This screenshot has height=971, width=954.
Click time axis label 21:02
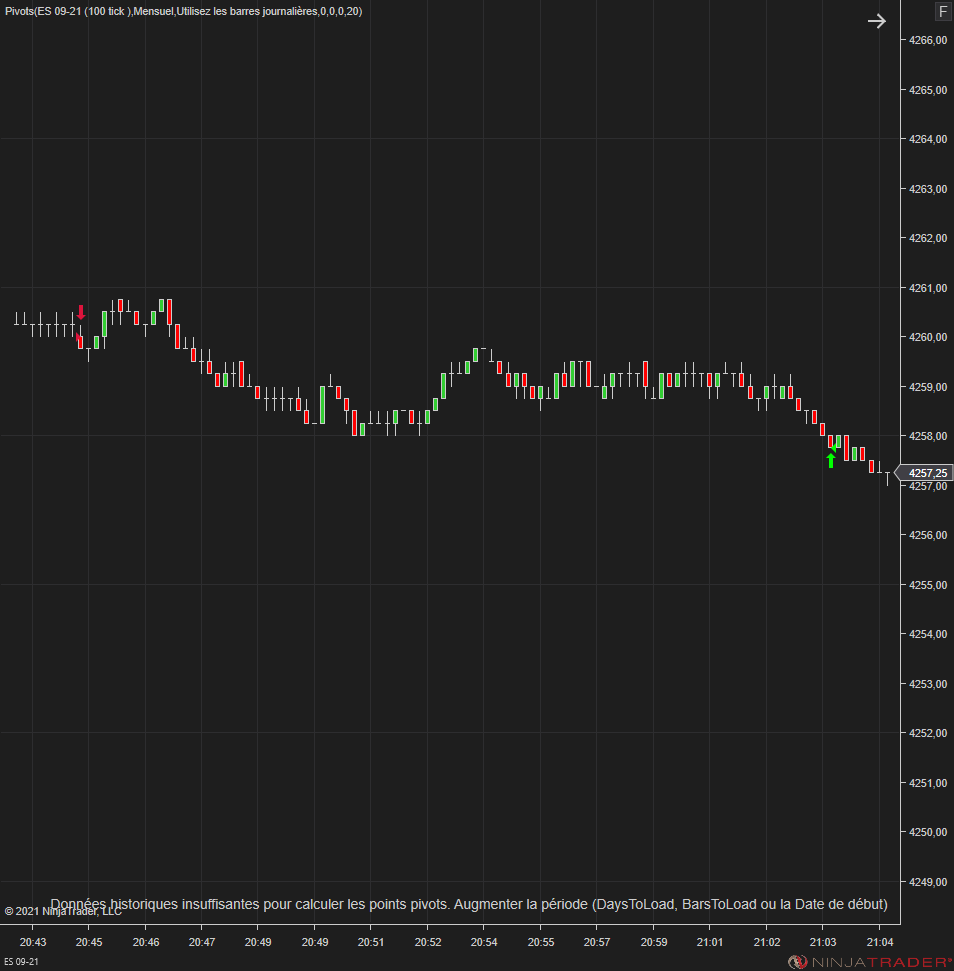766,942
